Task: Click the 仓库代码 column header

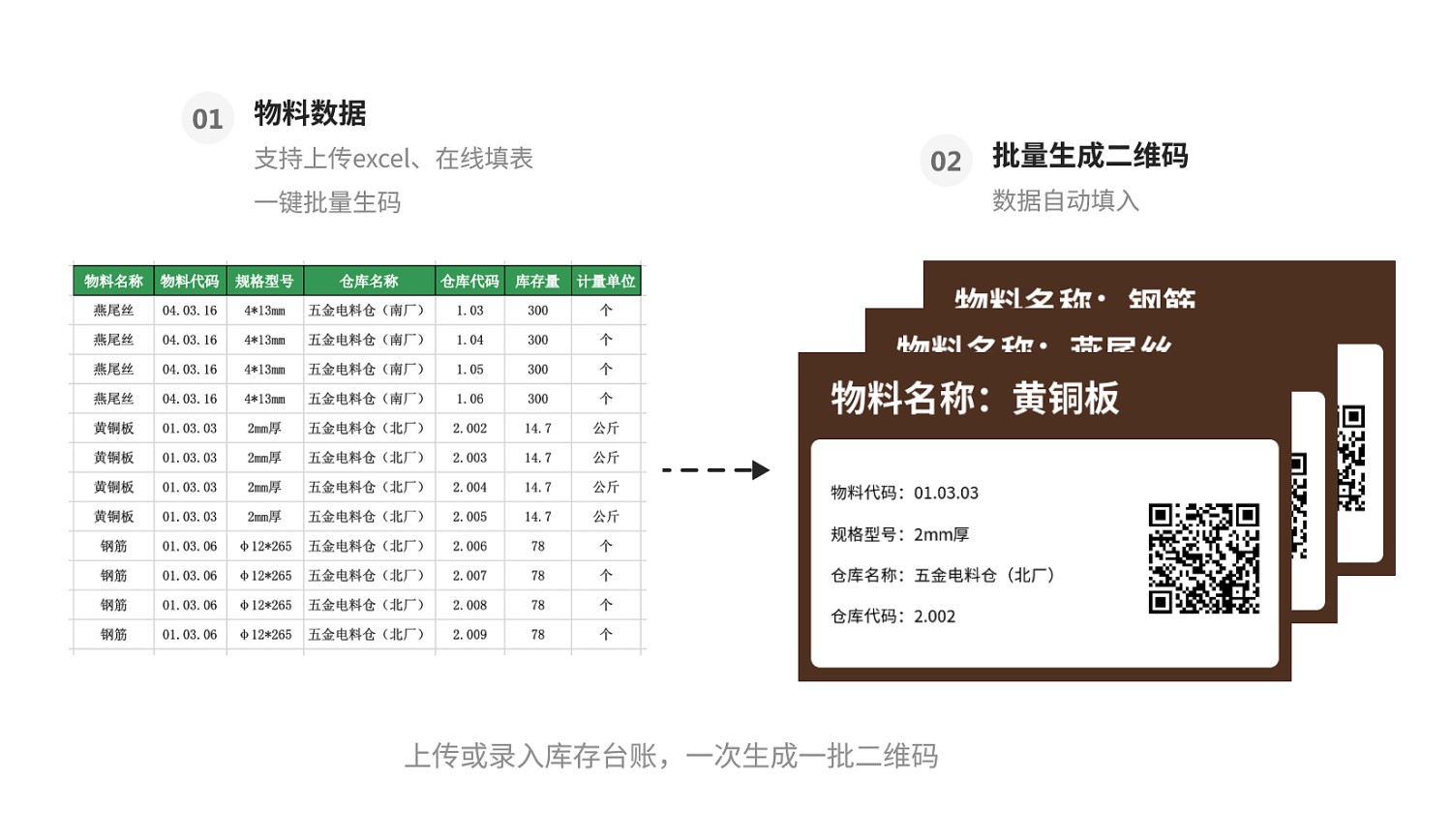Action: (x=469, y=281)
